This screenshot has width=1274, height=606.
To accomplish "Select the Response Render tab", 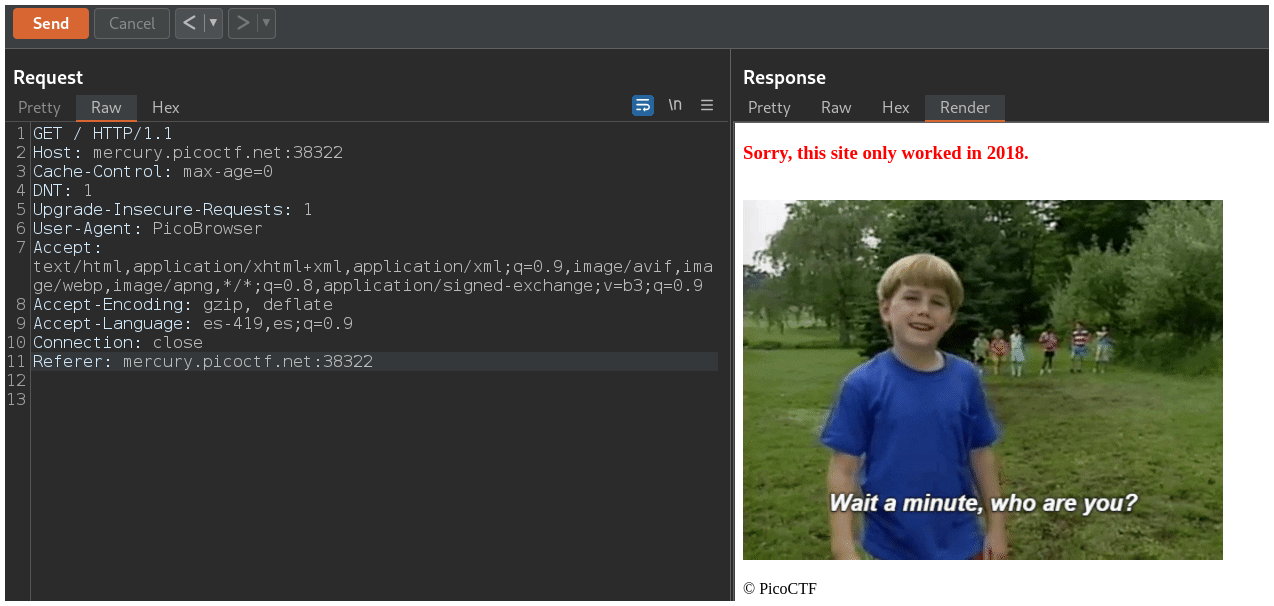I will click(x=964, y=107).
